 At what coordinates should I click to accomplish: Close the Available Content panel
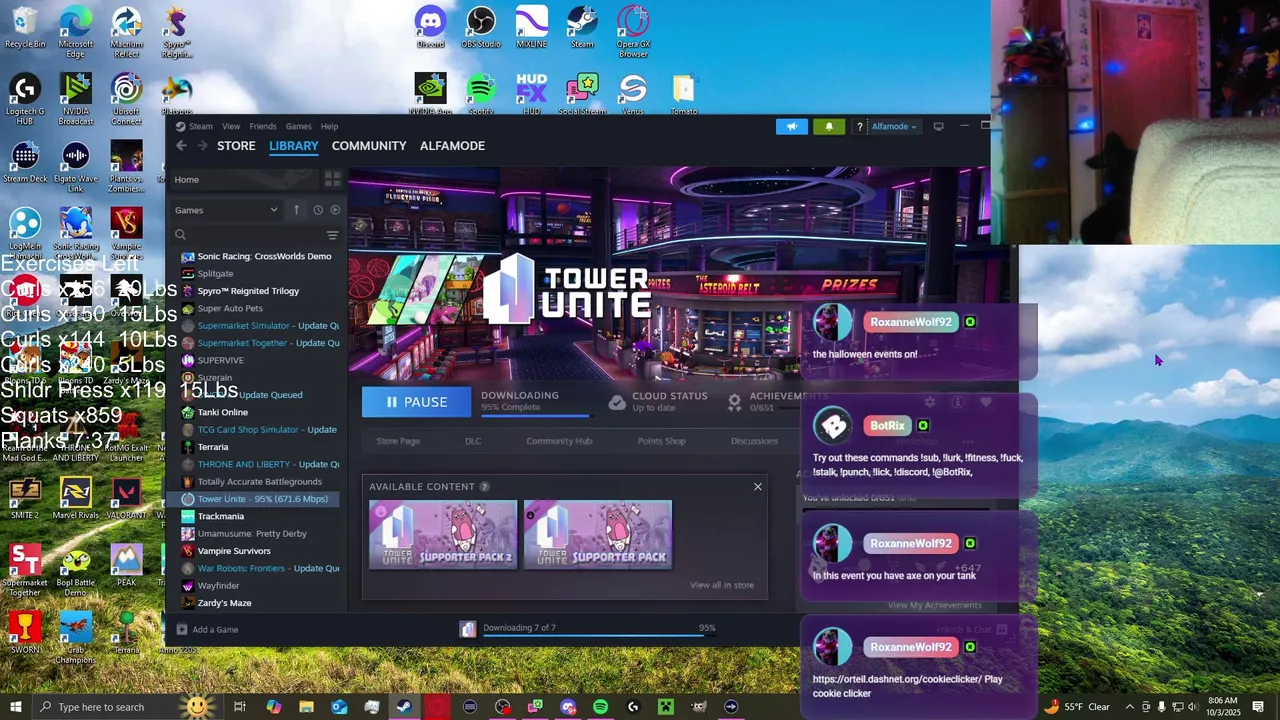[x=758, y=487]
